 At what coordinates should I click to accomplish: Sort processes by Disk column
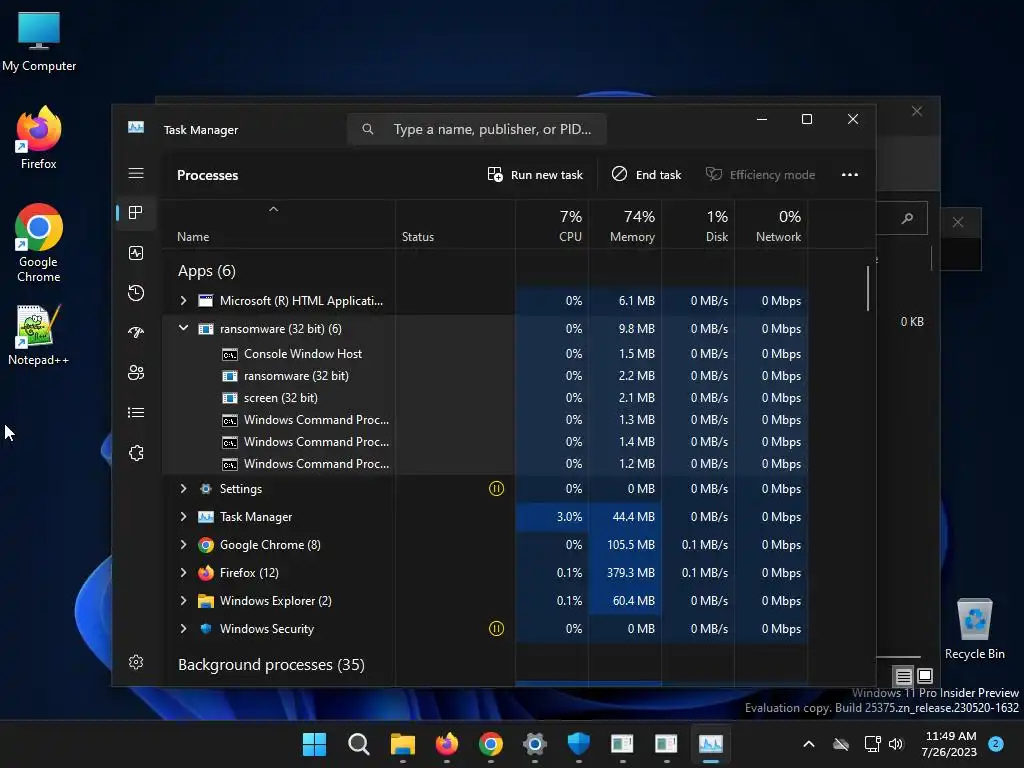point(698,224)
